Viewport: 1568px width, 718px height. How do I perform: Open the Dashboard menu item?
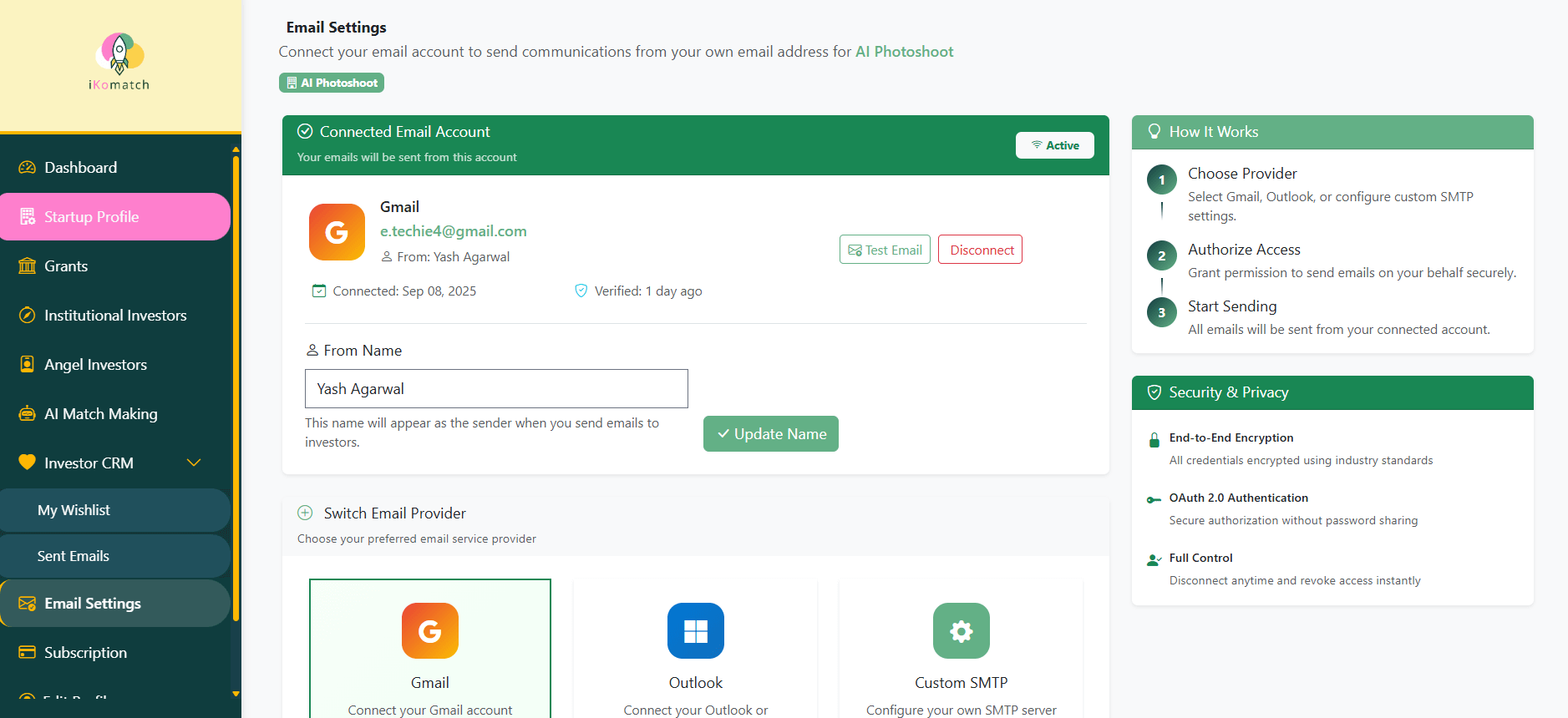click(115, 167)
